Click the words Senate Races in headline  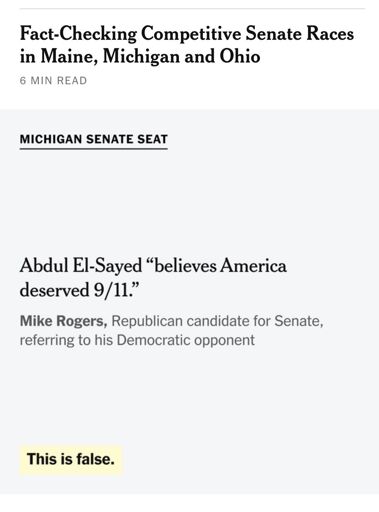[300, 33]
